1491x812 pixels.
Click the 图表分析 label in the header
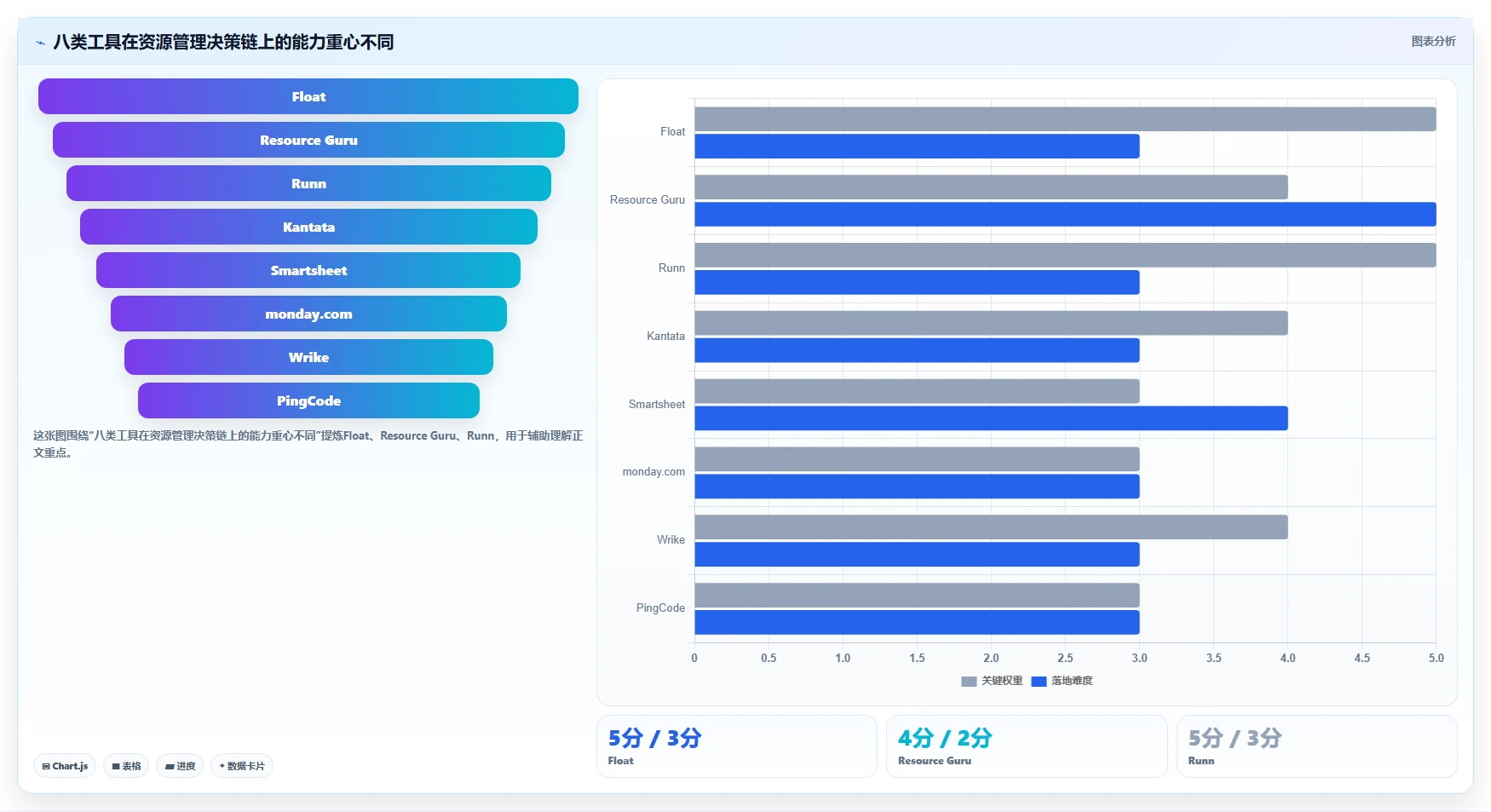[1433, 41]
